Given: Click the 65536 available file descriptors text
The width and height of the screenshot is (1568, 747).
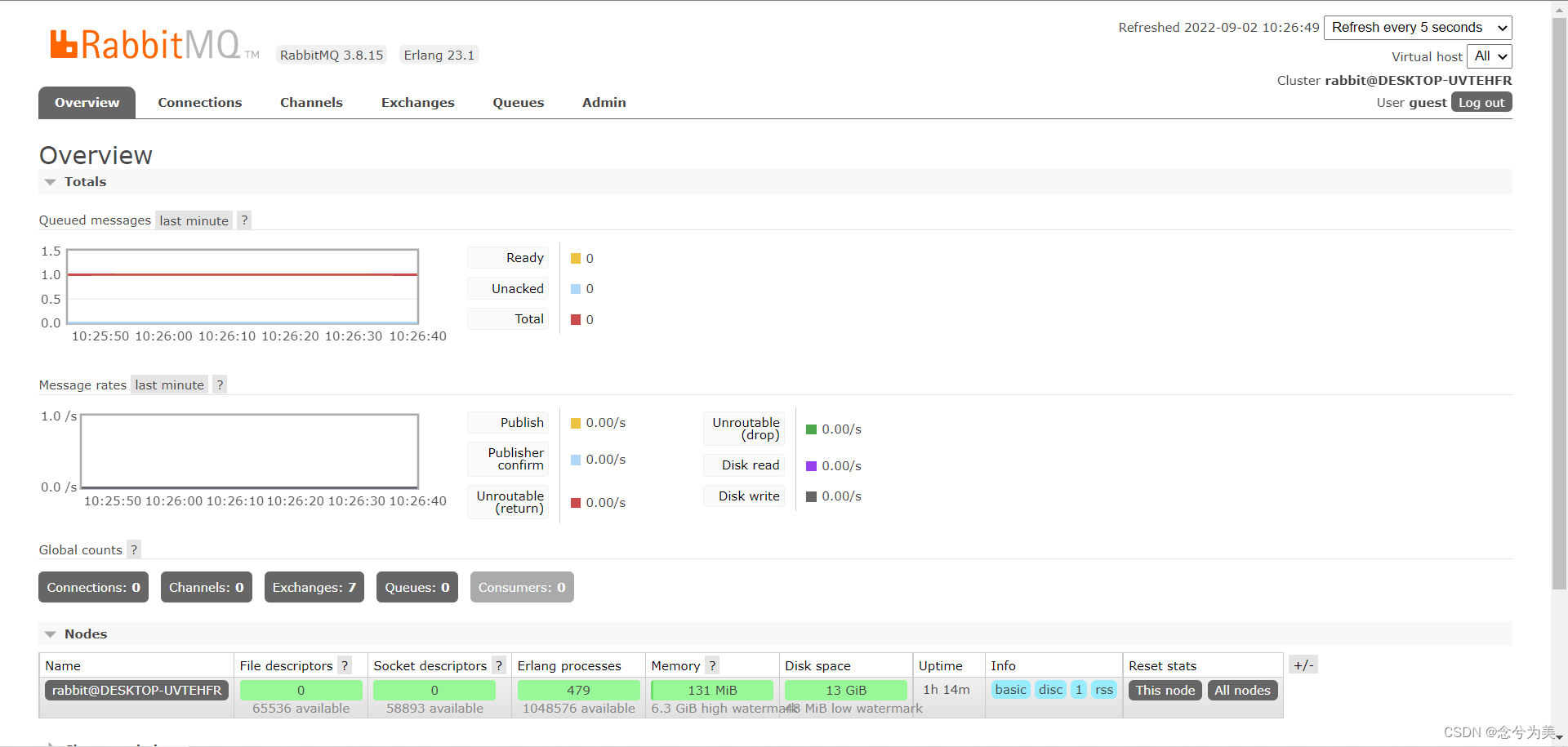Looking at the screenshot, I should pyautogui.click(x=301, y=709).
